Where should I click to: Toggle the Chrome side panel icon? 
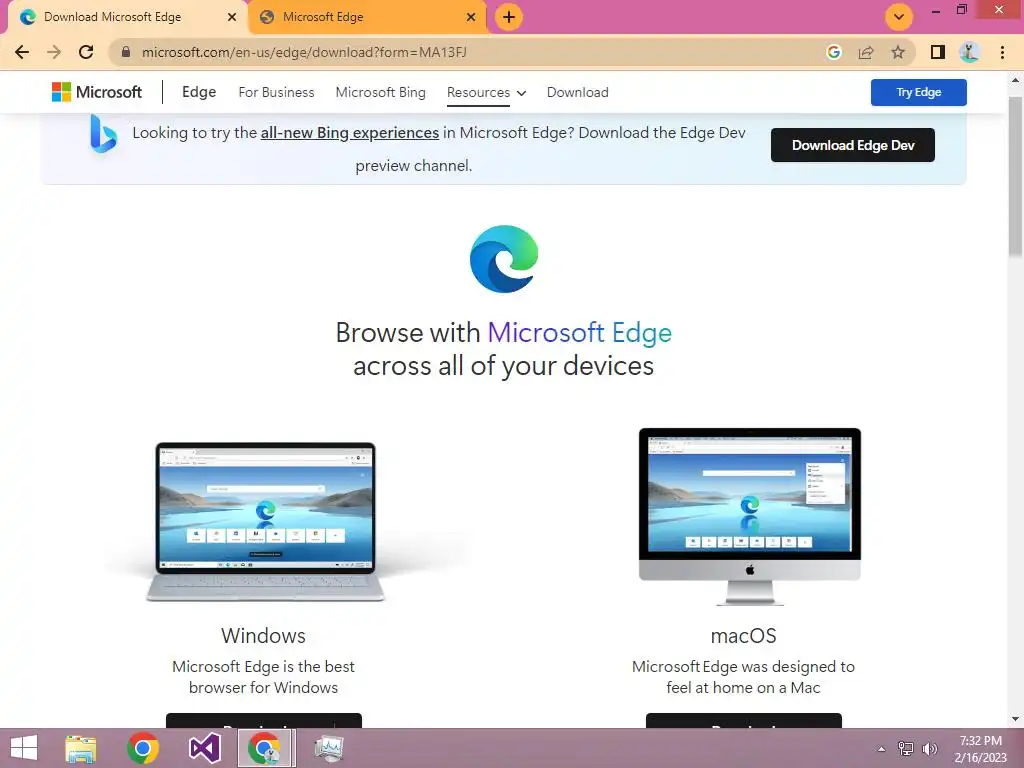pos(938,52)
